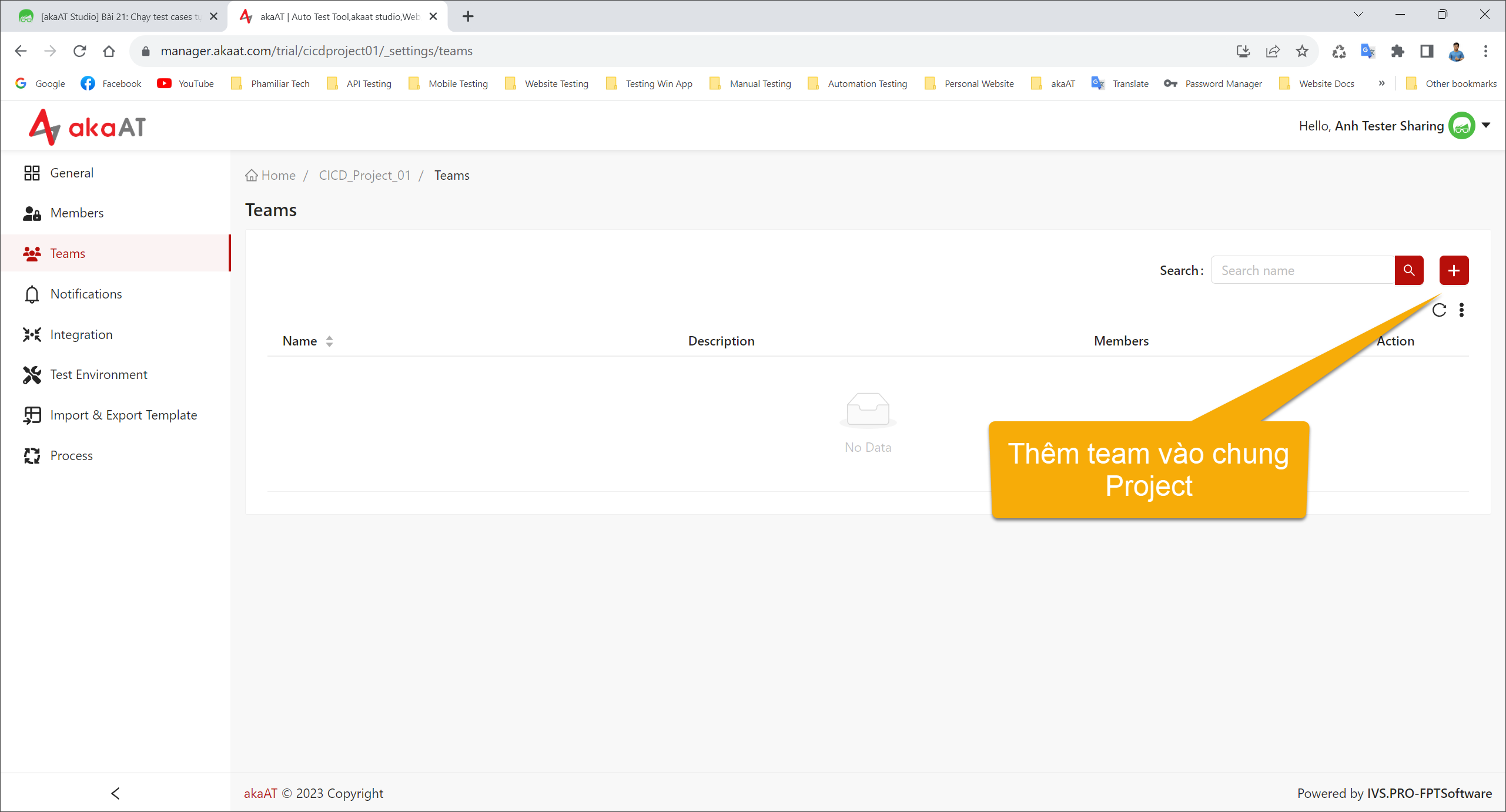Image resolution: width=1506 pixels, height=812 pixels.
Task: Open Integration settings in sidebar
Action: tap(115, 334)
